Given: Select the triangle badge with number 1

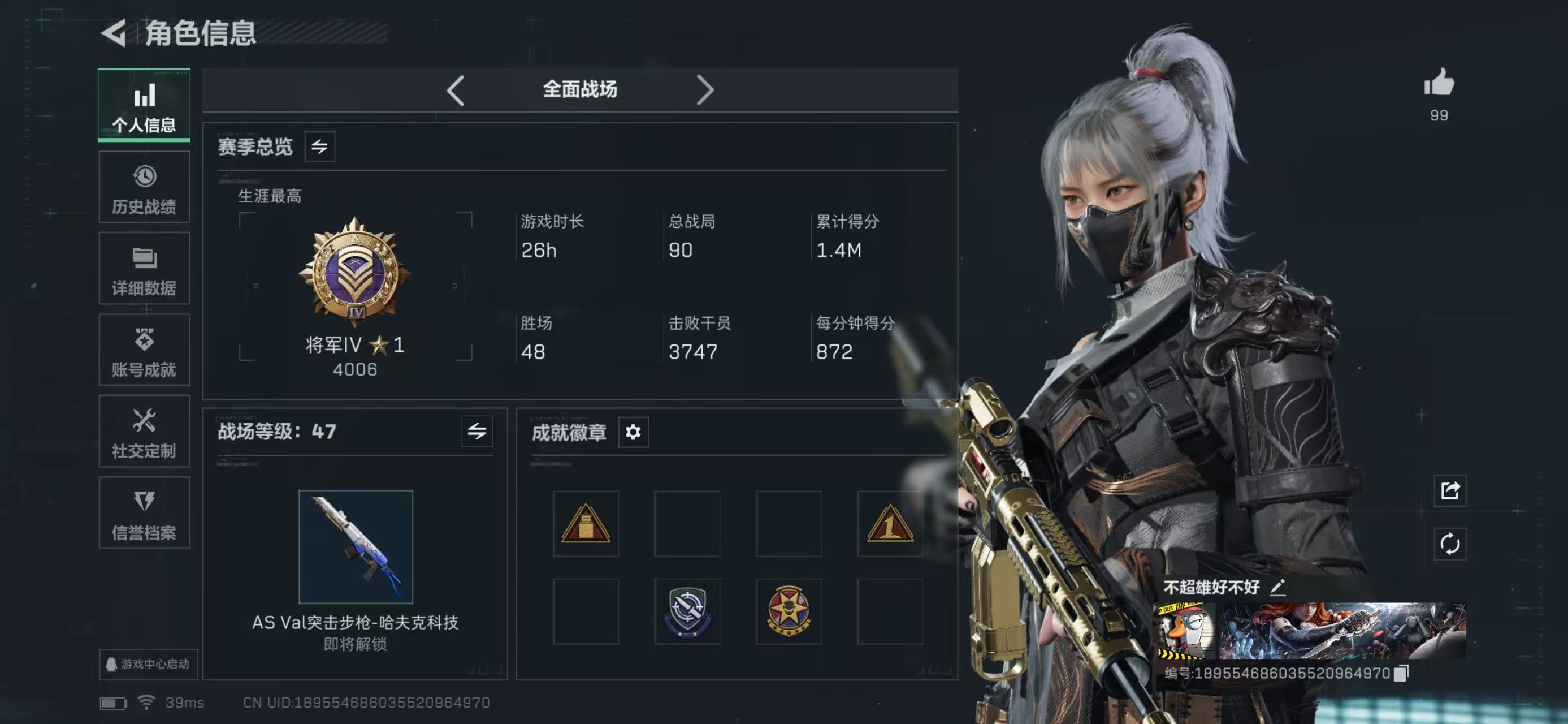Looking at the screenshot, I should pos(890,524).
